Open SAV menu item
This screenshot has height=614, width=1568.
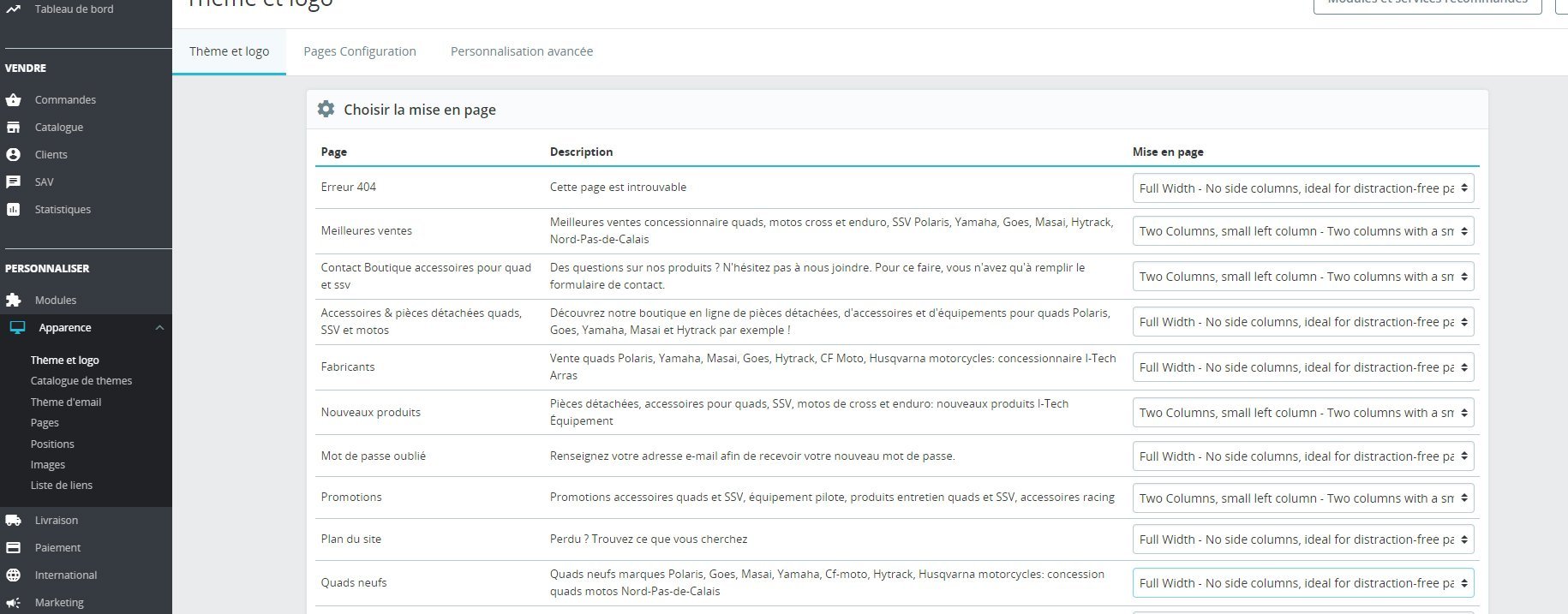[x=44, y=182]
